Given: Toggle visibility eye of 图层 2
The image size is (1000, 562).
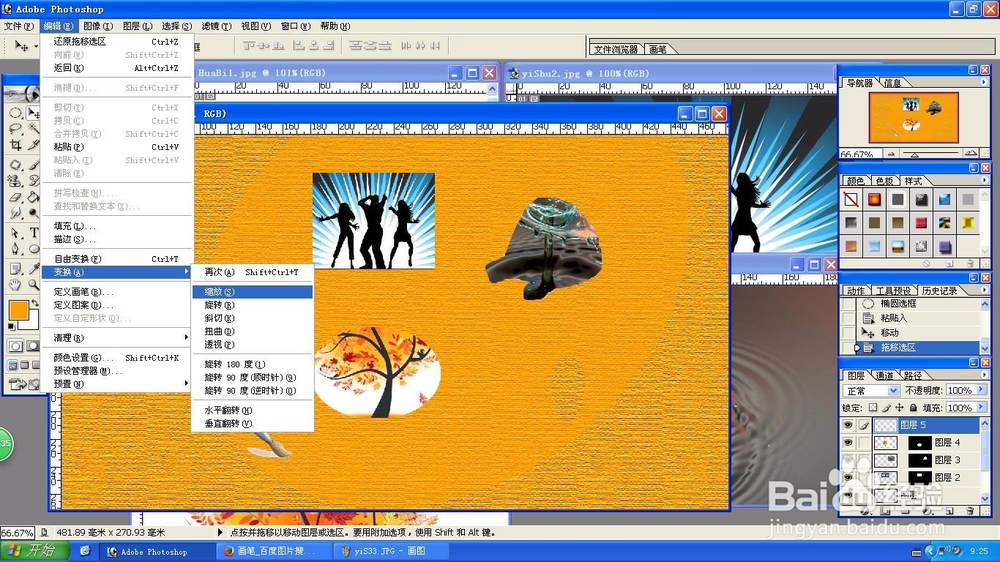Looking at the screenshot, I should (x=848, y=477).
